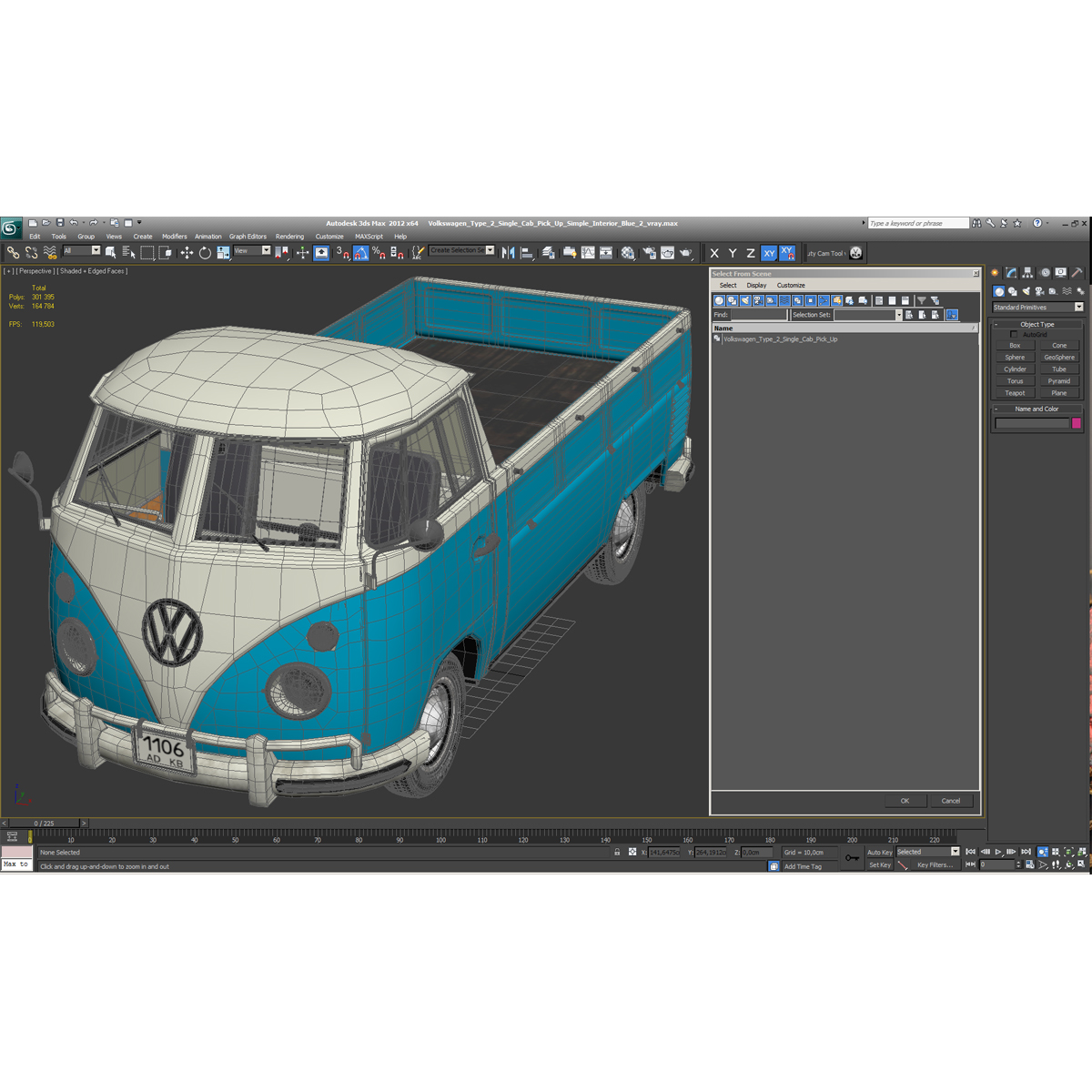
Task: Open Customize menu in Select From Scene
Action: click(x=791, y=285)
